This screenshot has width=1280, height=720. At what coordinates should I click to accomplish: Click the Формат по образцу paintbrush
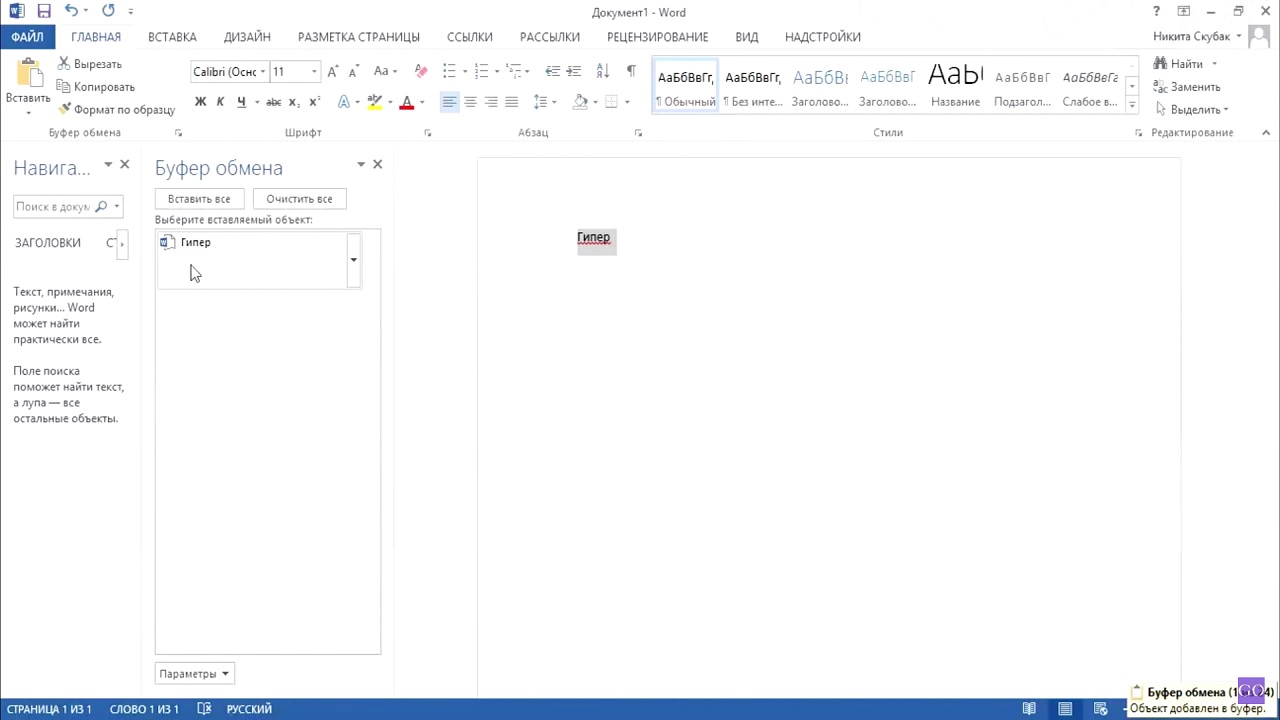[x=116, y=110]
